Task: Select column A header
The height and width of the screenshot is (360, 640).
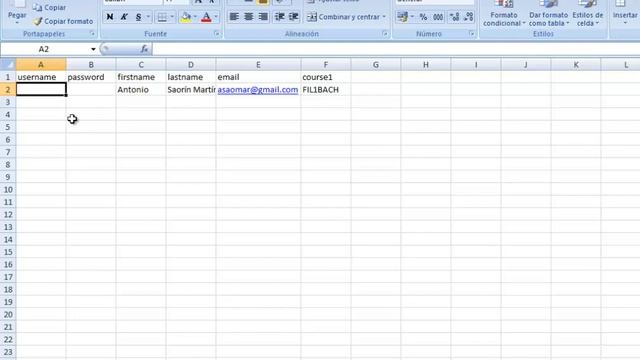Action: pyautogui.click(x=41, y=64)
